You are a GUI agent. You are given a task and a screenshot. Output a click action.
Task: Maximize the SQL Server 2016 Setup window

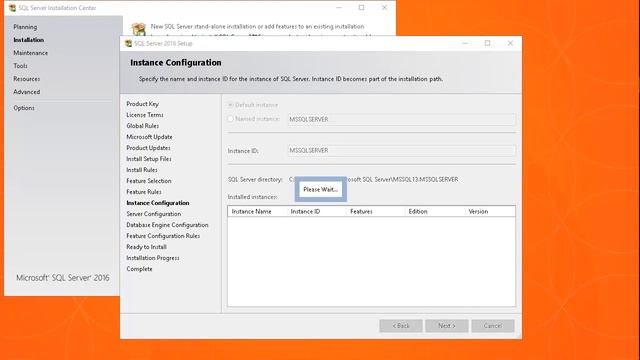click(x=487, y=43)
